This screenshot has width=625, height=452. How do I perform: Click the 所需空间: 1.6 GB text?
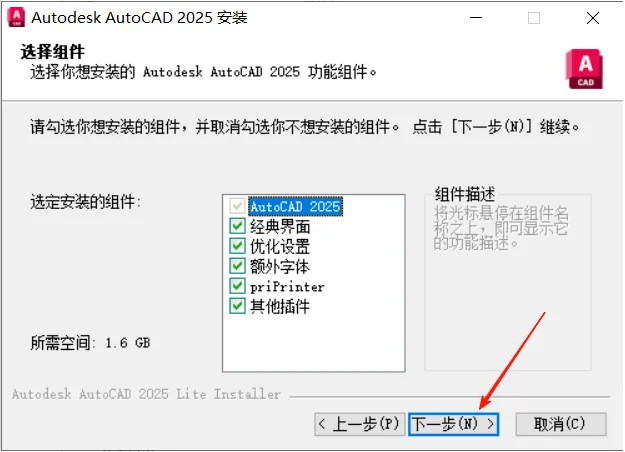[90, 343]
